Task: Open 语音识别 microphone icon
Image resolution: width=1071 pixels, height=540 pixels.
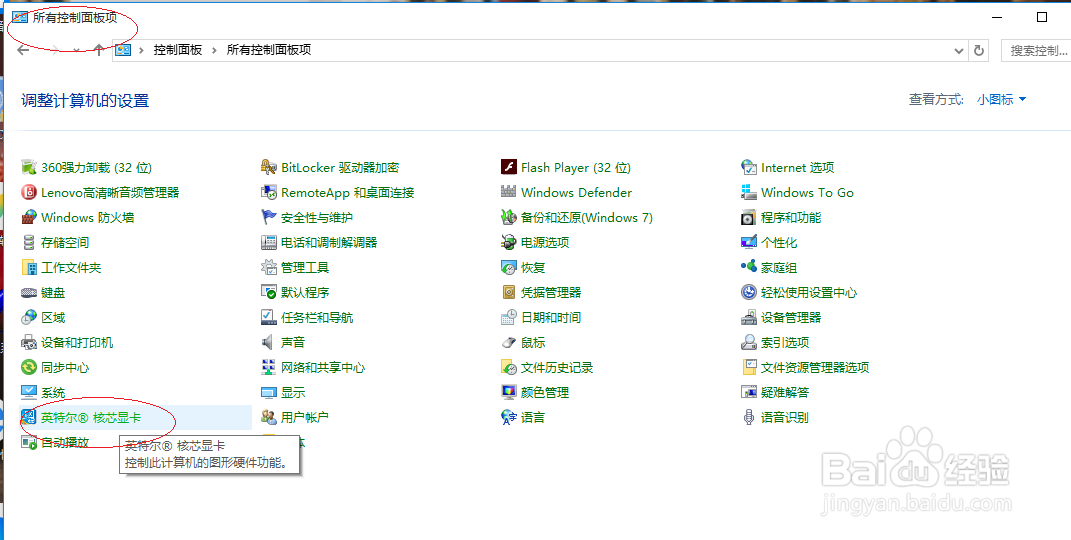Action: (x=749, y=417)
